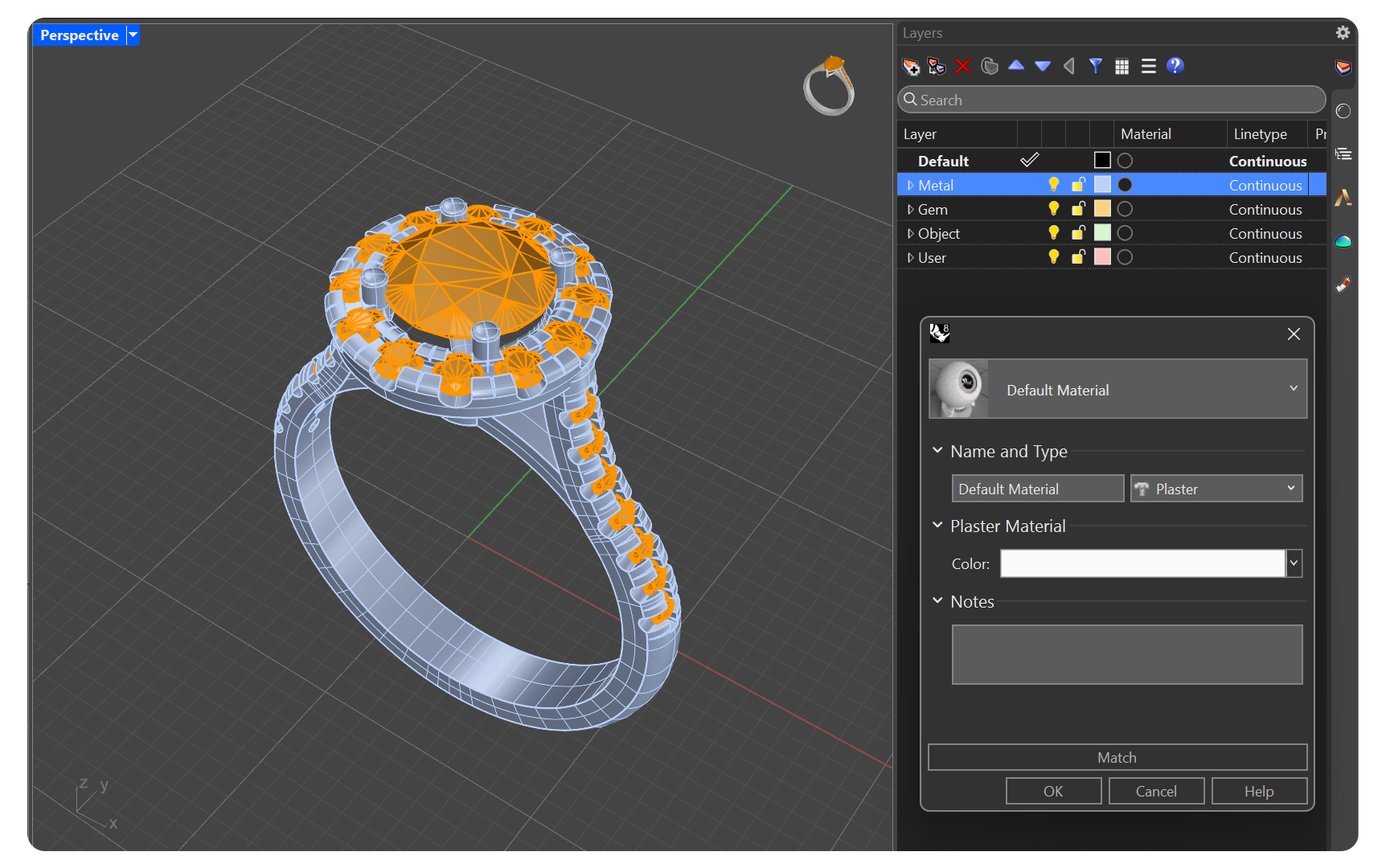The width and height of the screenshot is (1386, 868).
Task: Open the paintbrush panel icon in the side strip
Action: point(1343,285)
